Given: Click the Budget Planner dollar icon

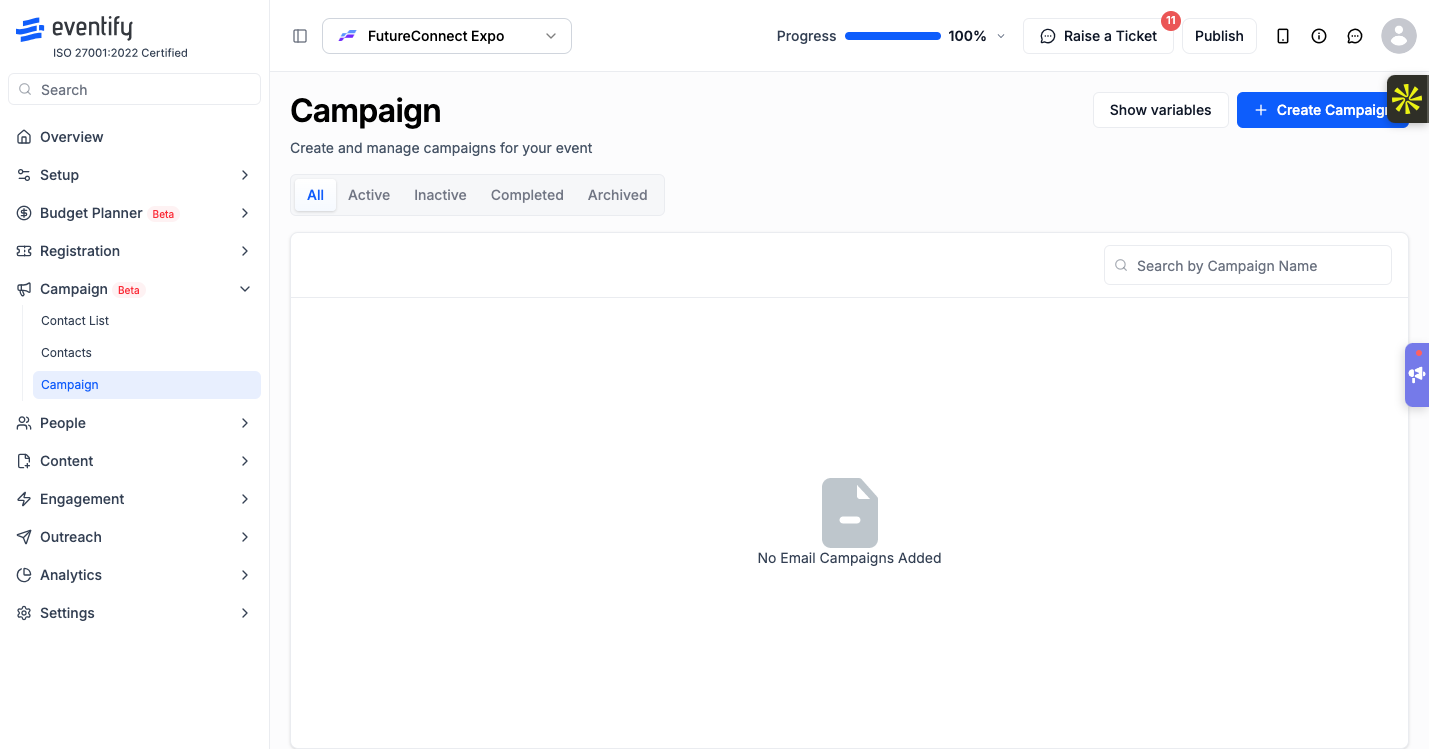Looking at the screenshot, I should coord(24,213).
